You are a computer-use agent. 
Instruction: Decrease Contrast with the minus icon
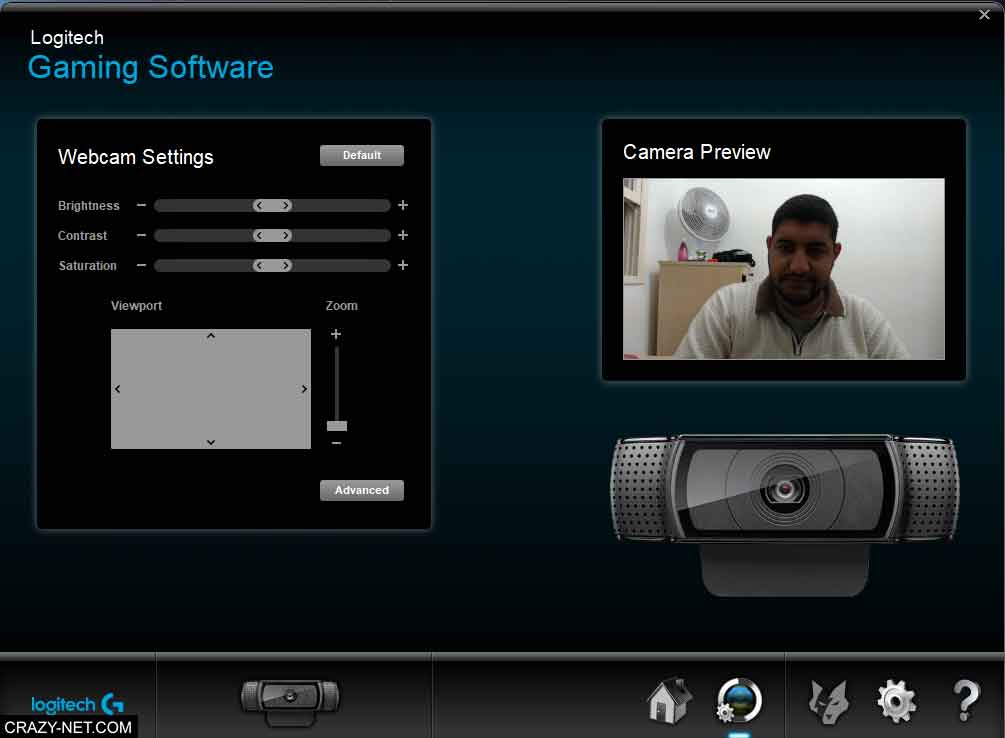click(x=141, y=235)
